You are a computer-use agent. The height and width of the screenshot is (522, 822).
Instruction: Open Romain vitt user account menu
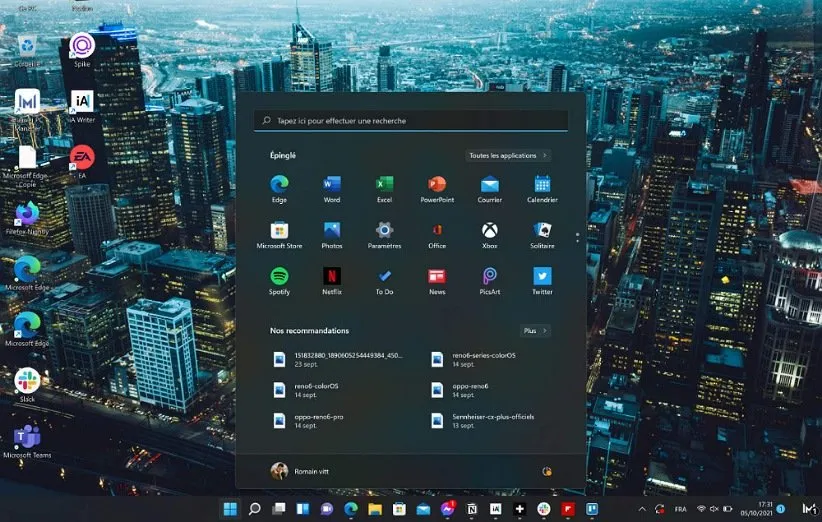(x=300, y=471)
